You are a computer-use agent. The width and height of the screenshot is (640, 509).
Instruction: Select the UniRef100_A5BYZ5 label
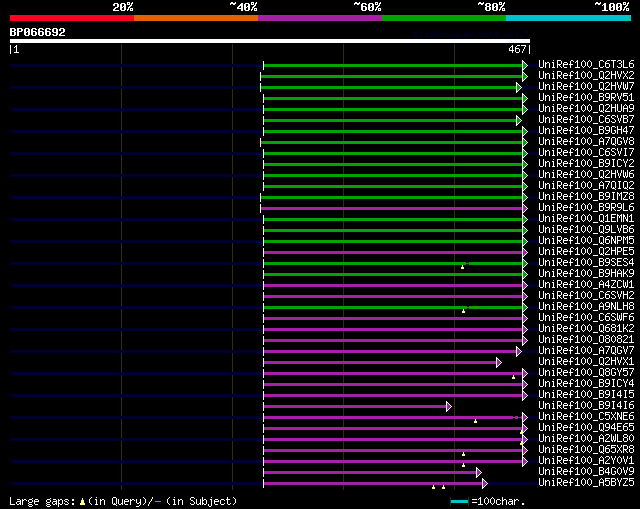(x=586, y=483)
